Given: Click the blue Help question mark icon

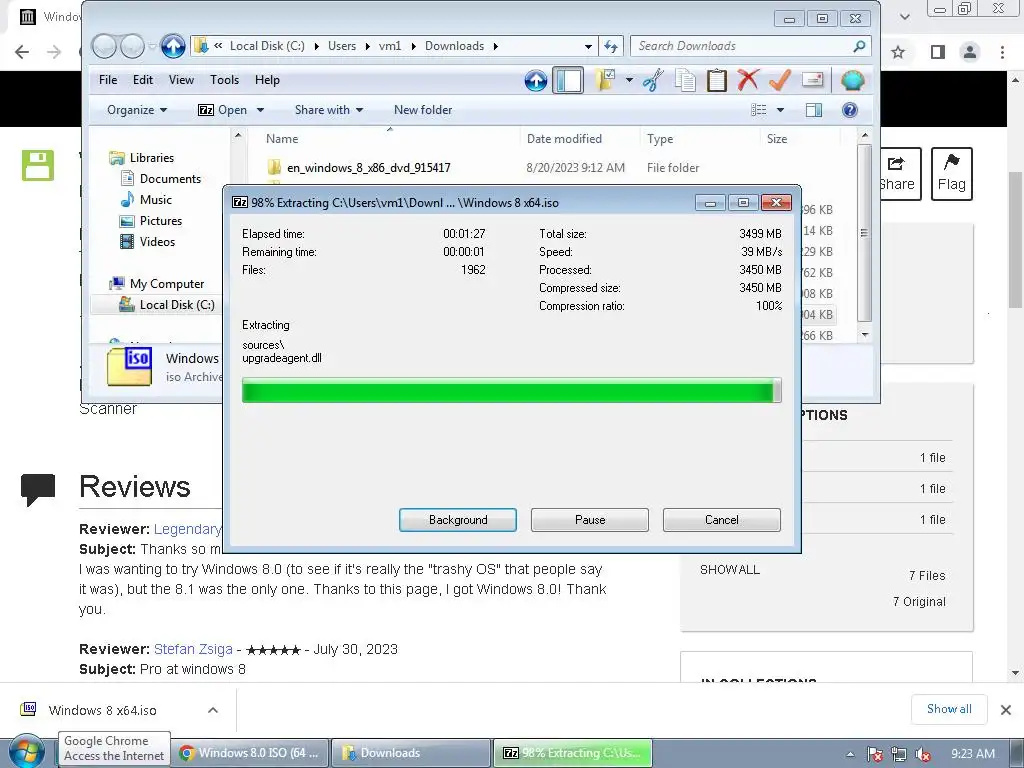Looking at the screenshot, I should [850, 110].
